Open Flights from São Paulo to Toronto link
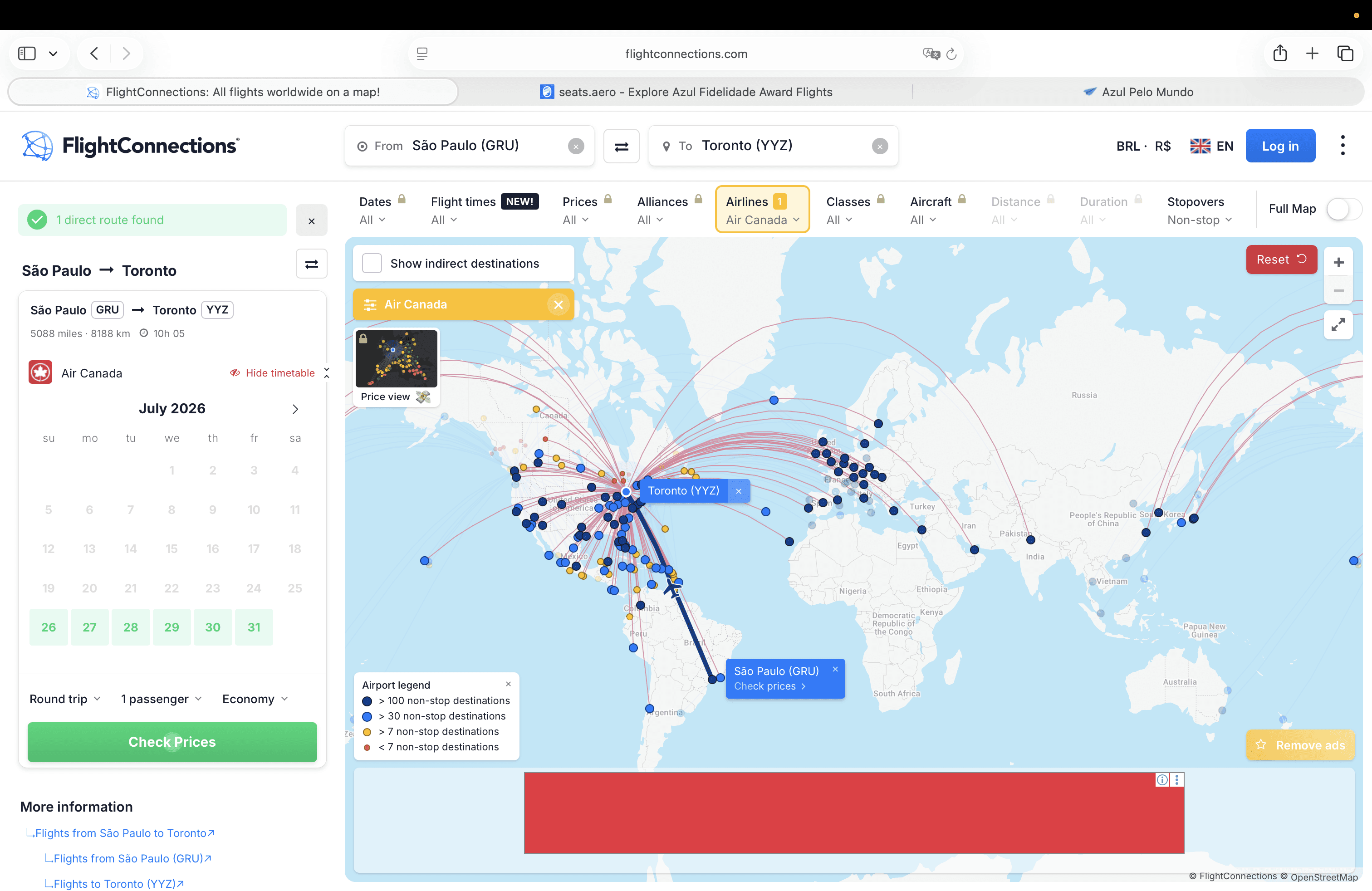 tap(121, 833)
